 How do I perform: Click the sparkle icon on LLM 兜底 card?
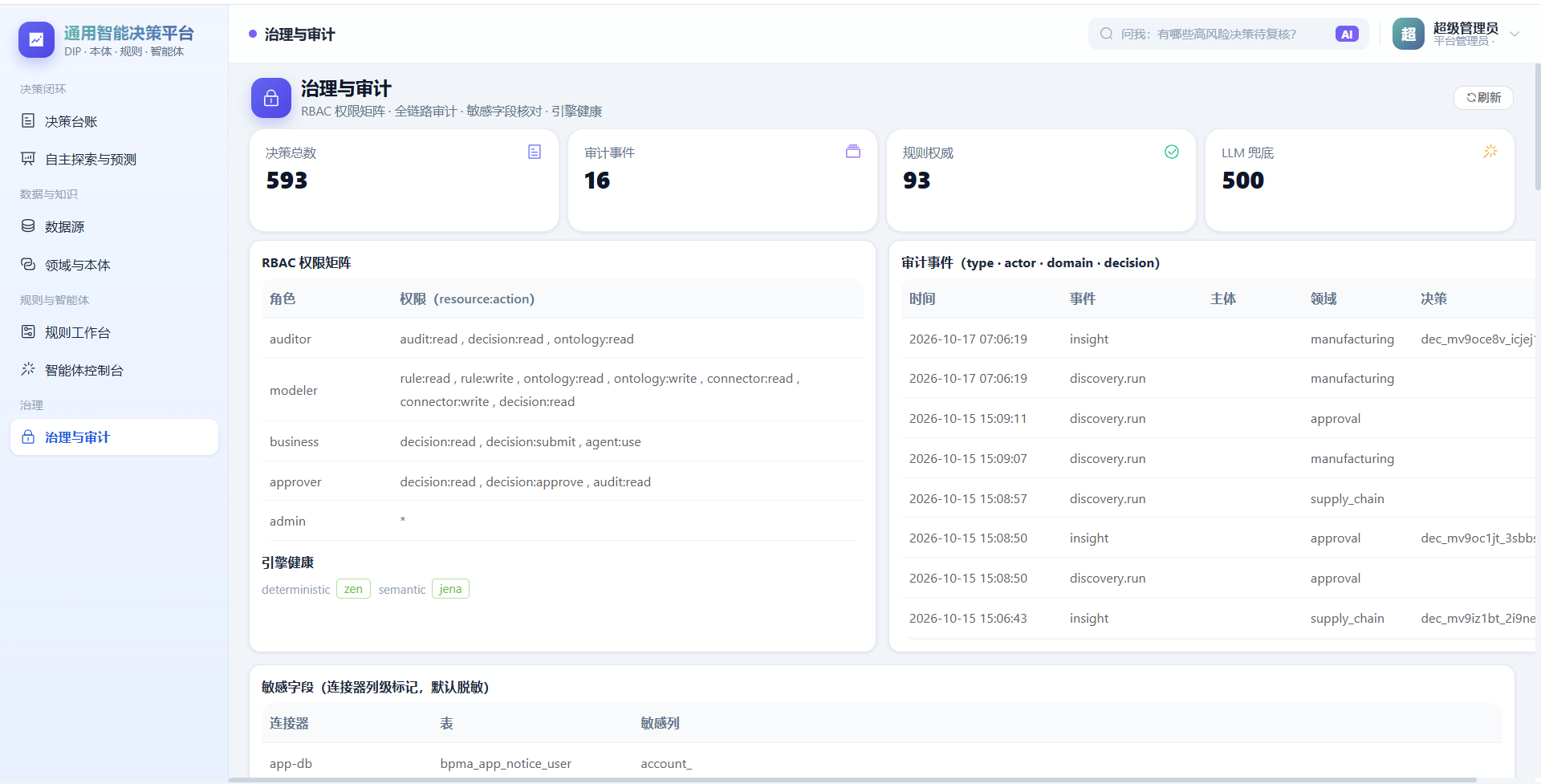1490,152
